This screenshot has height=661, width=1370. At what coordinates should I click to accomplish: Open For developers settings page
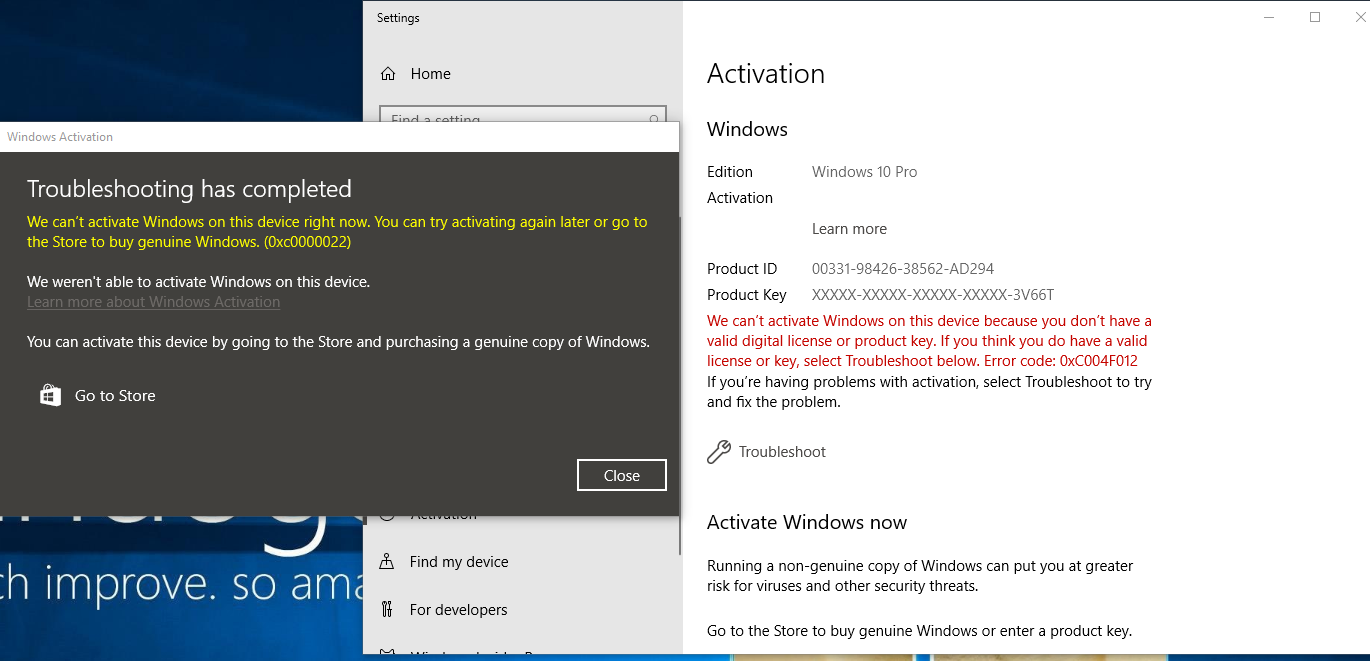coord(458,610)
